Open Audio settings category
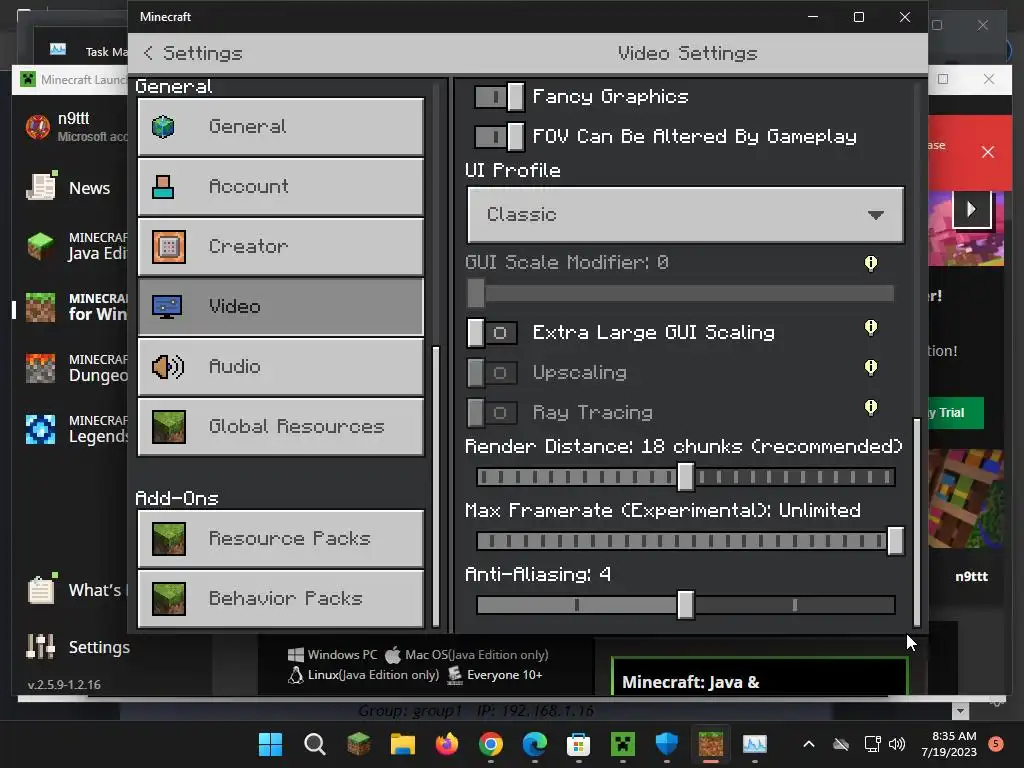This screenshot has height=768, width=1024. pyautogui.click(x=281, y=367)
